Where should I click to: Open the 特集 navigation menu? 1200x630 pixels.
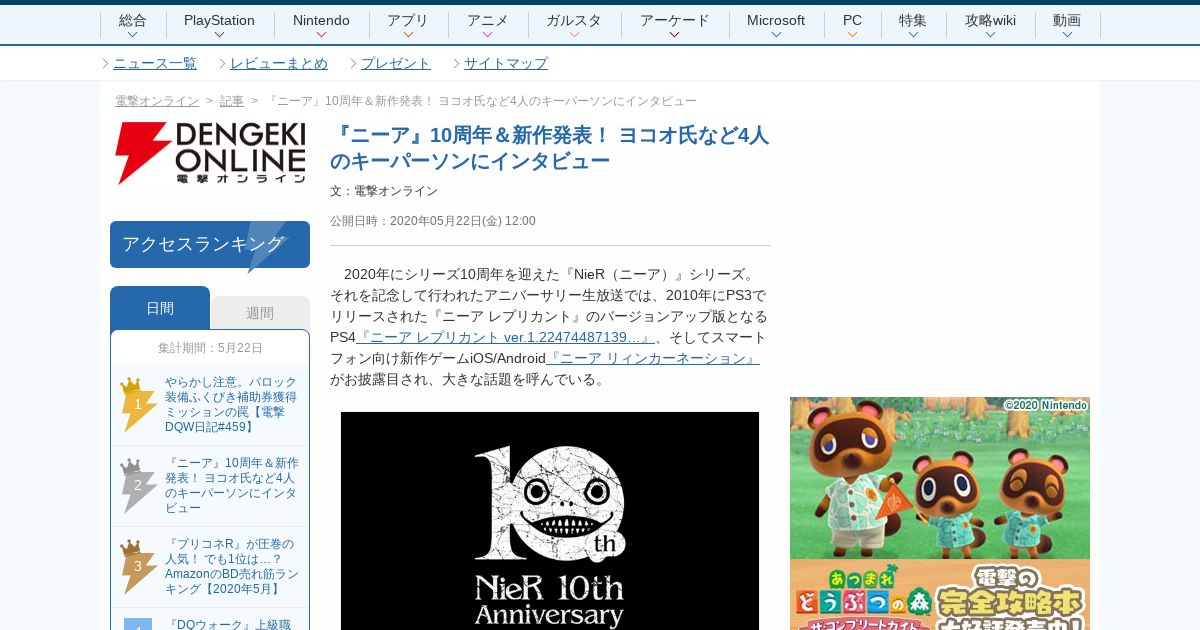(913, 21)
